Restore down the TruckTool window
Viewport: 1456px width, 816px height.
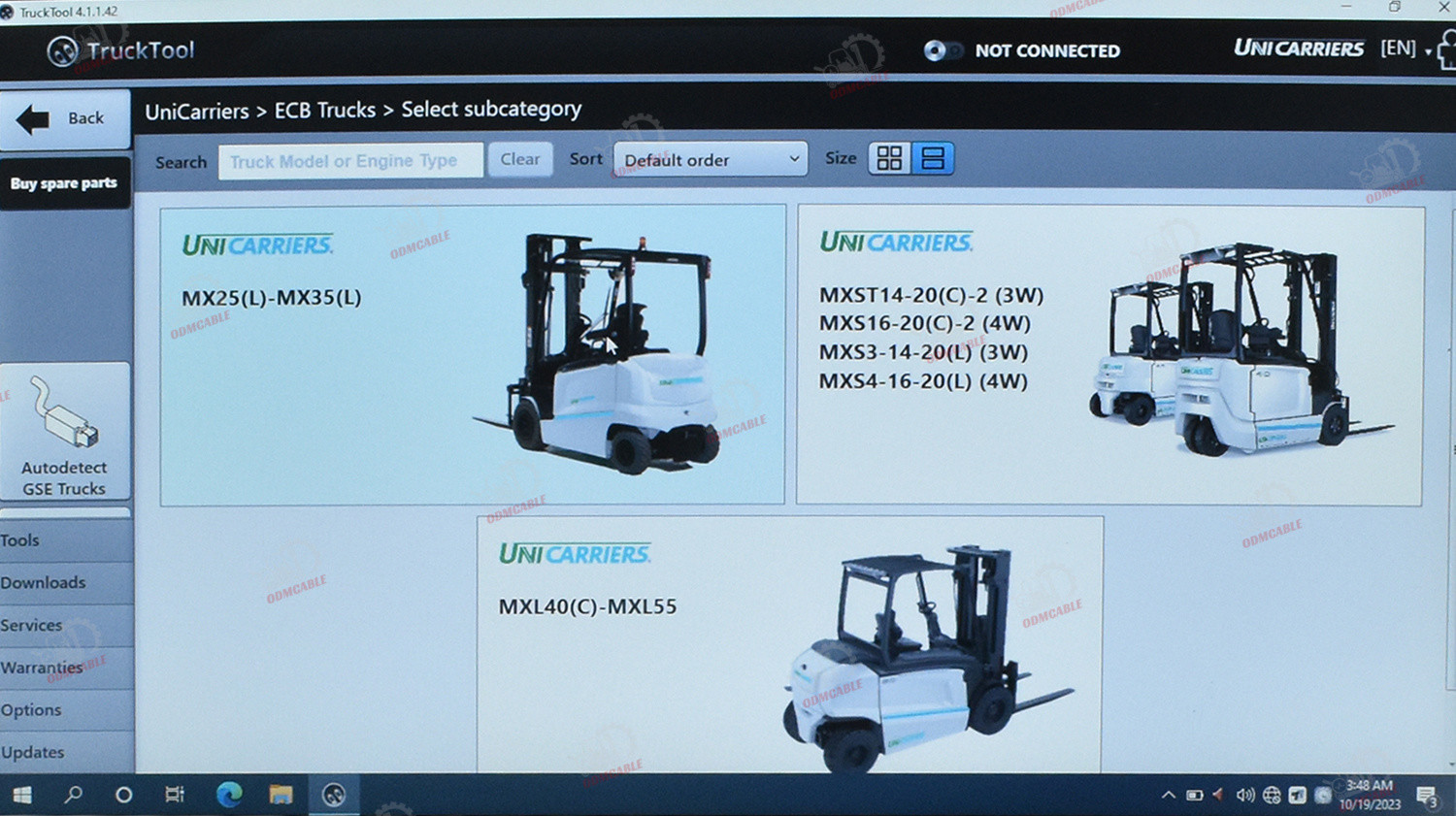[x=1395, y=8]
